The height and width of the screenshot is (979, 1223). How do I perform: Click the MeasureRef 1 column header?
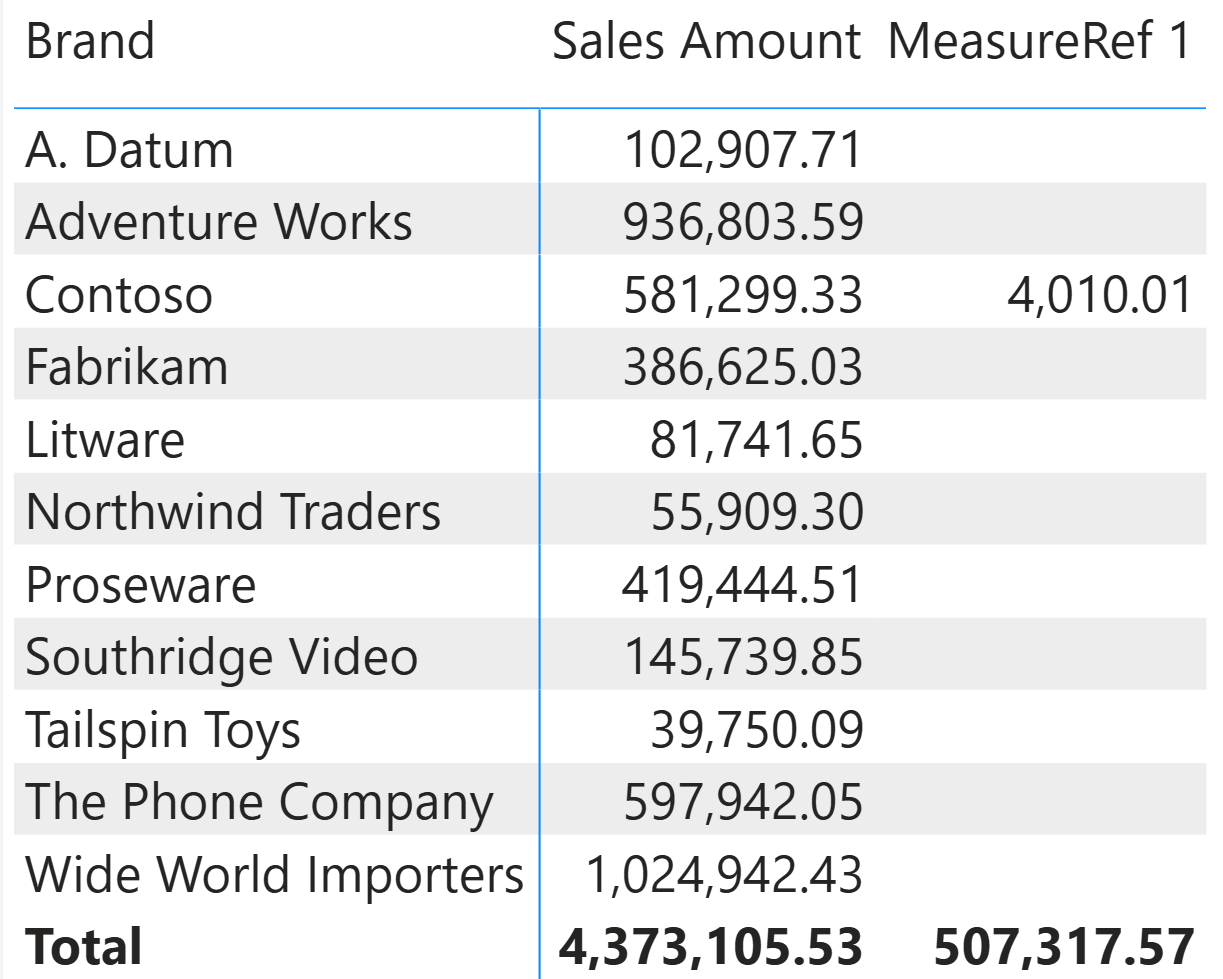[1040, 42]
